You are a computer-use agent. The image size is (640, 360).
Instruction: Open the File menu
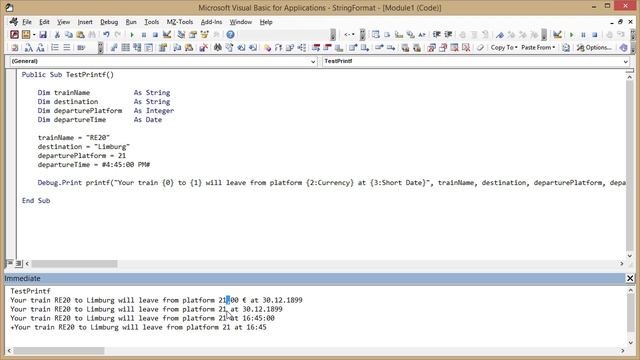[27, 22]
